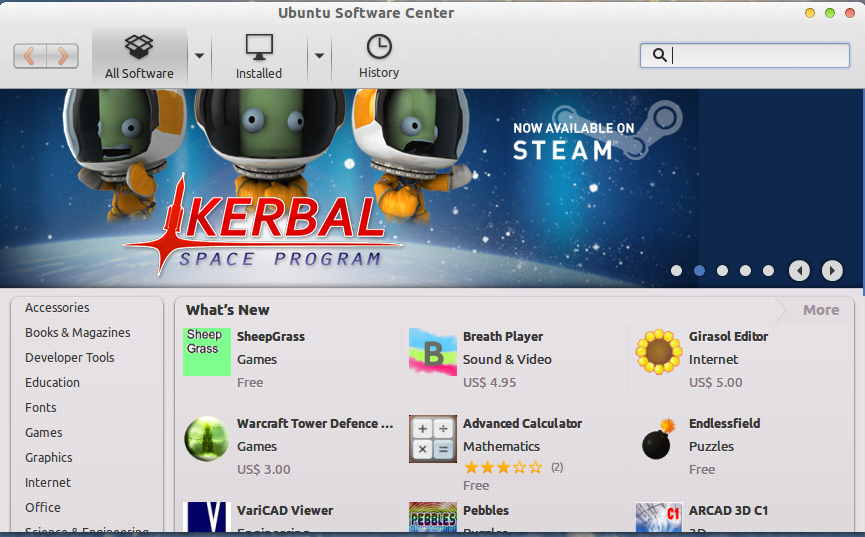Click the US$ 3.00 Warcraft price
Image resolution: width=865 pixels, height=537 pixels.
pyautogui.click(x=264, y=470)
